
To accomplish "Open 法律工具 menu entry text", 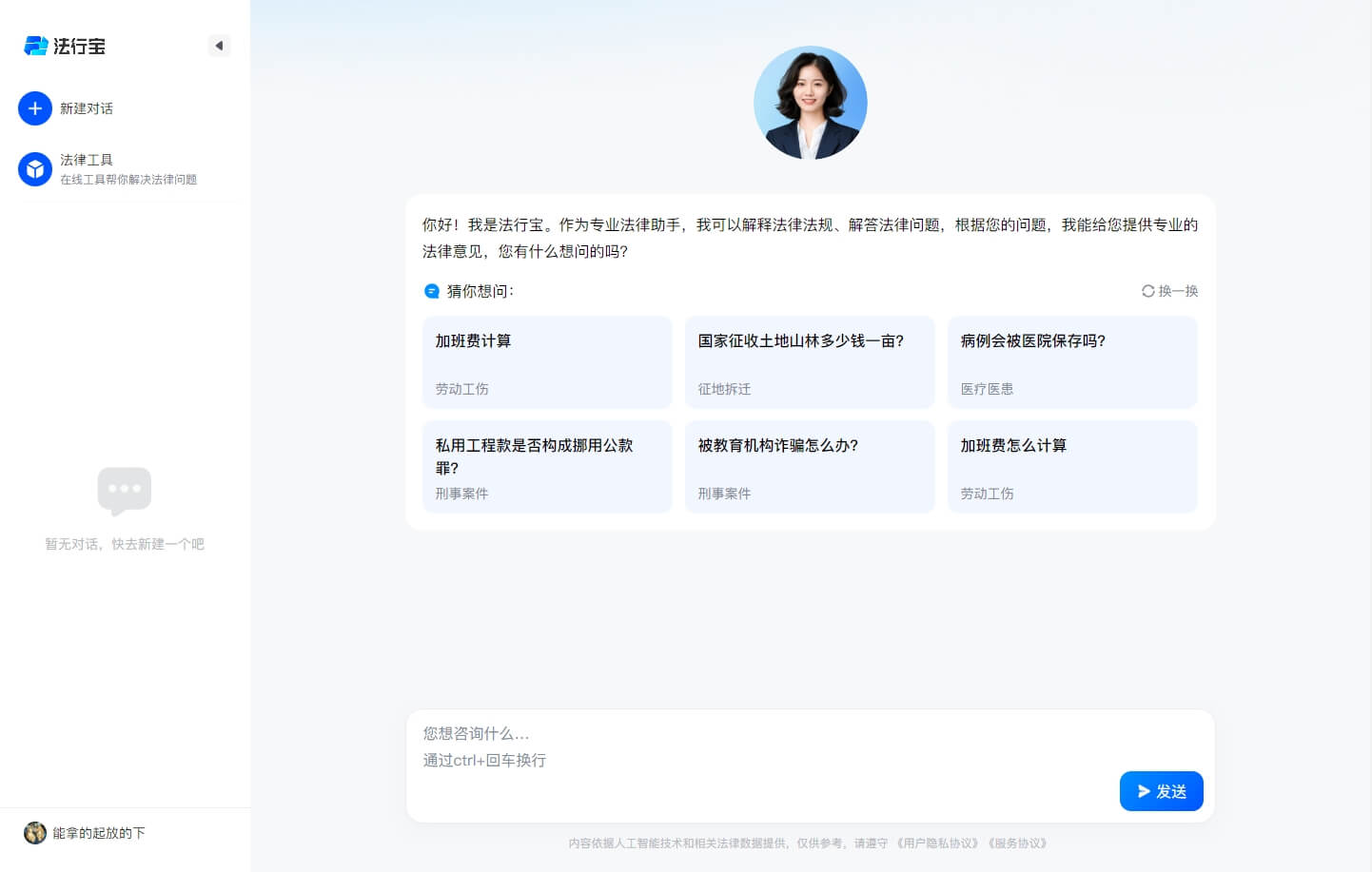I will coord(87,160).
